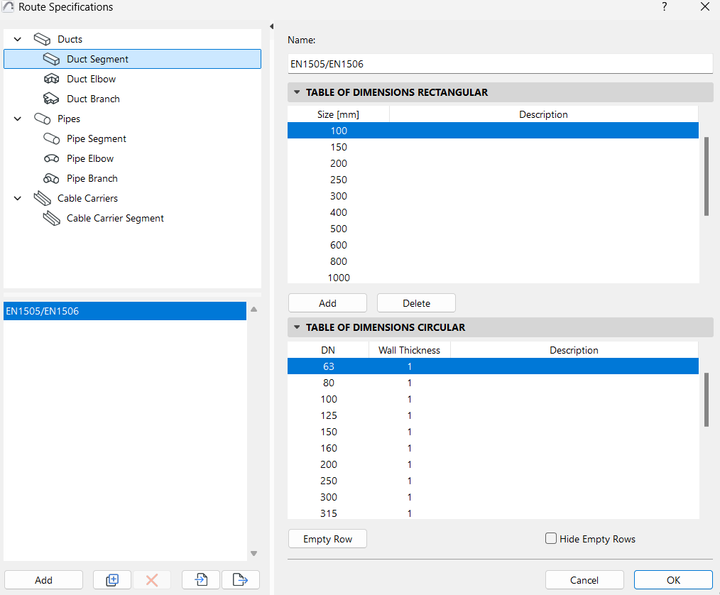Click the Duct Segment icon

pyautogui.click(x=51, y=59)
